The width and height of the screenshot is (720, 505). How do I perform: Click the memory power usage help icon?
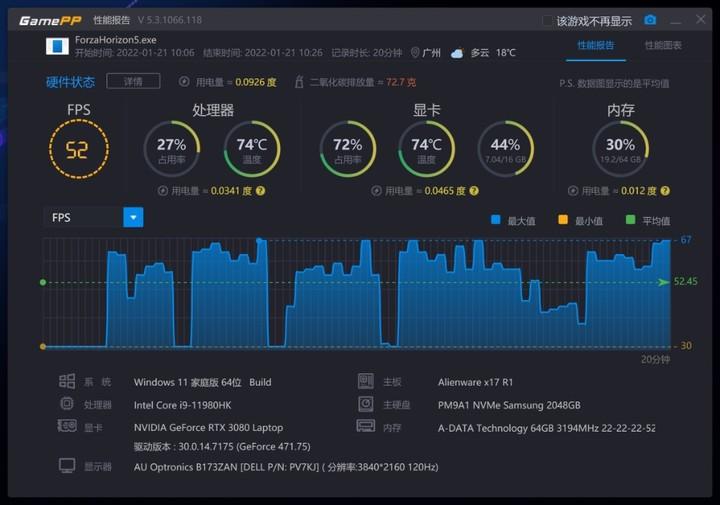pyautogui.click(x=664, y=191)
